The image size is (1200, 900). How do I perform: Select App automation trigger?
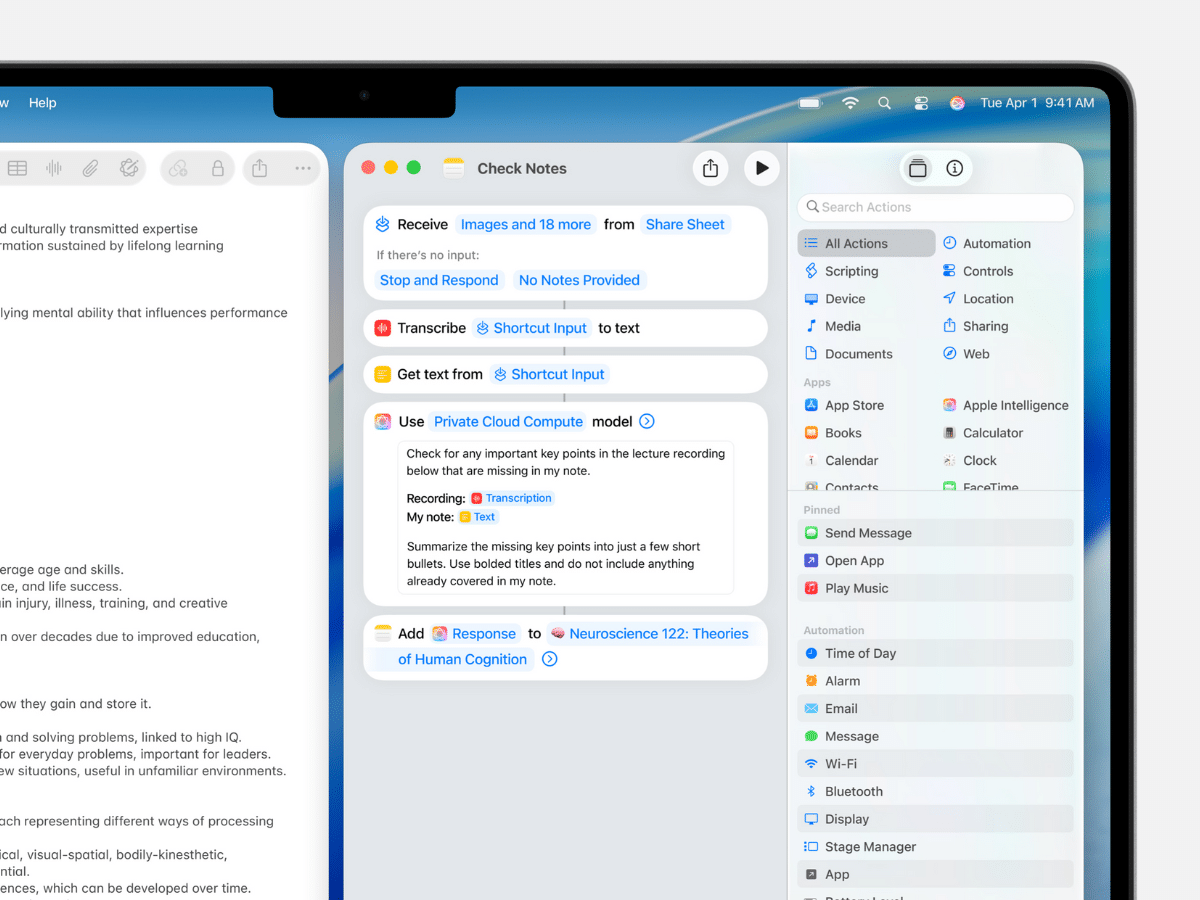tap(935, 874)
